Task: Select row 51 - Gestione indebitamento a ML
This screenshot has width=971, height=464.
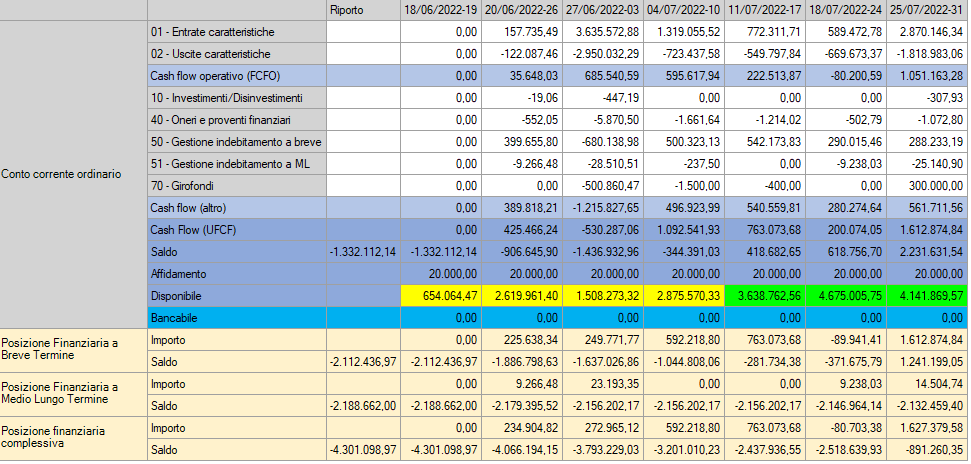Action: pos(237,164)
